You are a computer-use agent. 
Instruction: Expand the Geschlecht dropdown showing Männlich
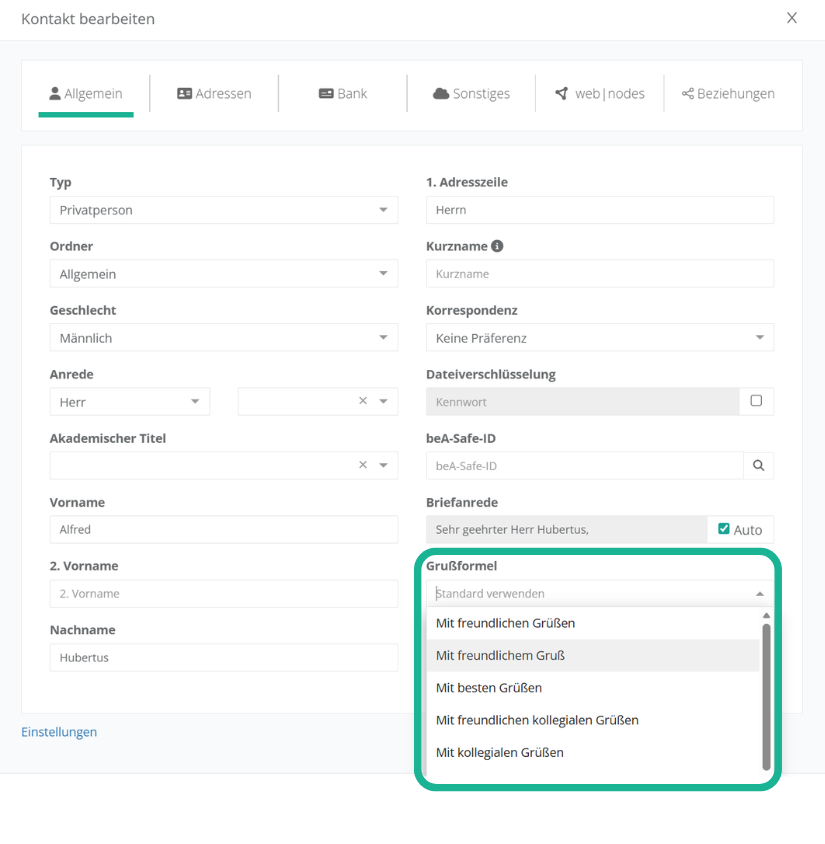pyautogui.click(x=223, y=338)
